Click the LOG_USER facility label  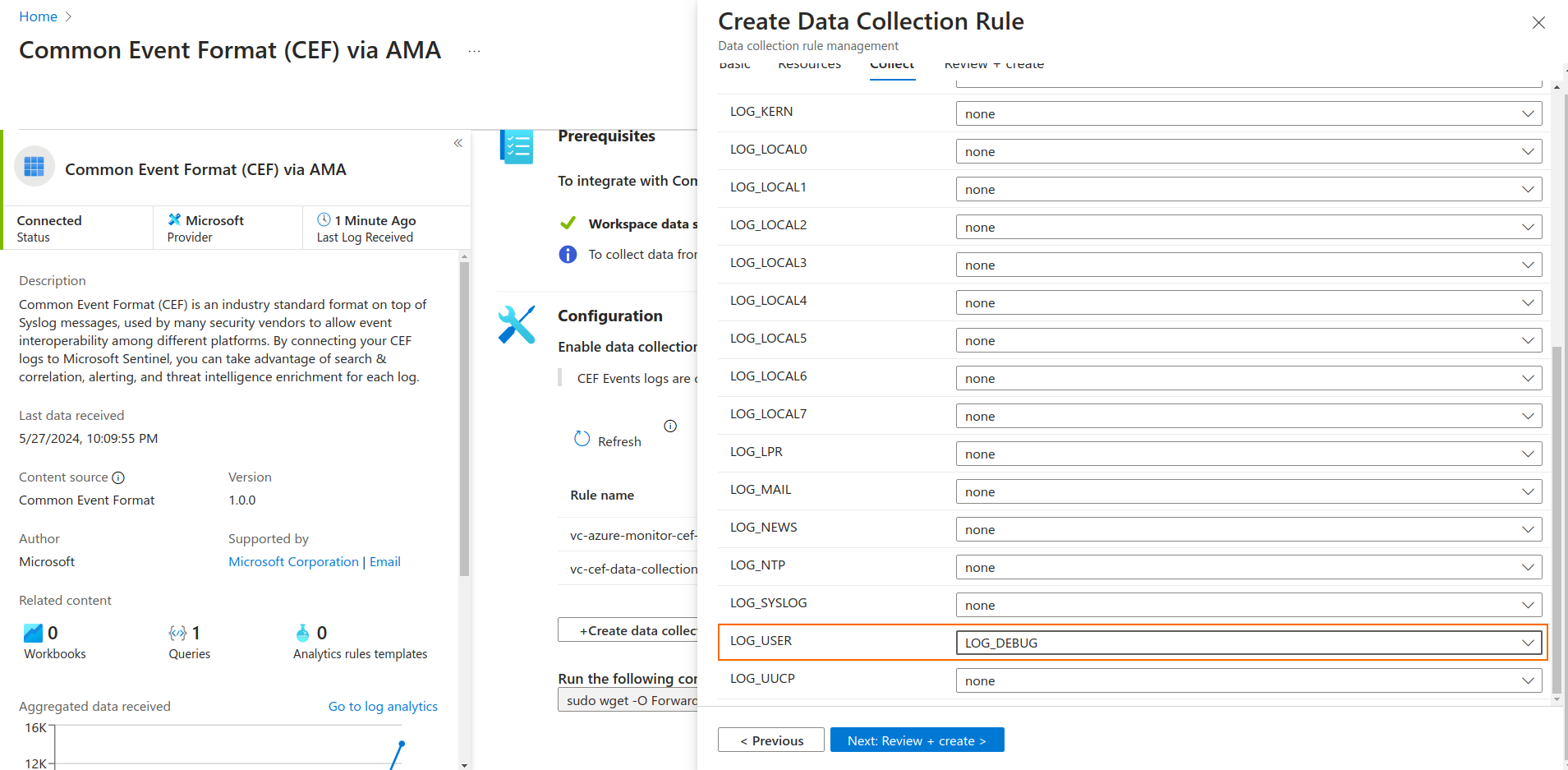pos(761,640)
